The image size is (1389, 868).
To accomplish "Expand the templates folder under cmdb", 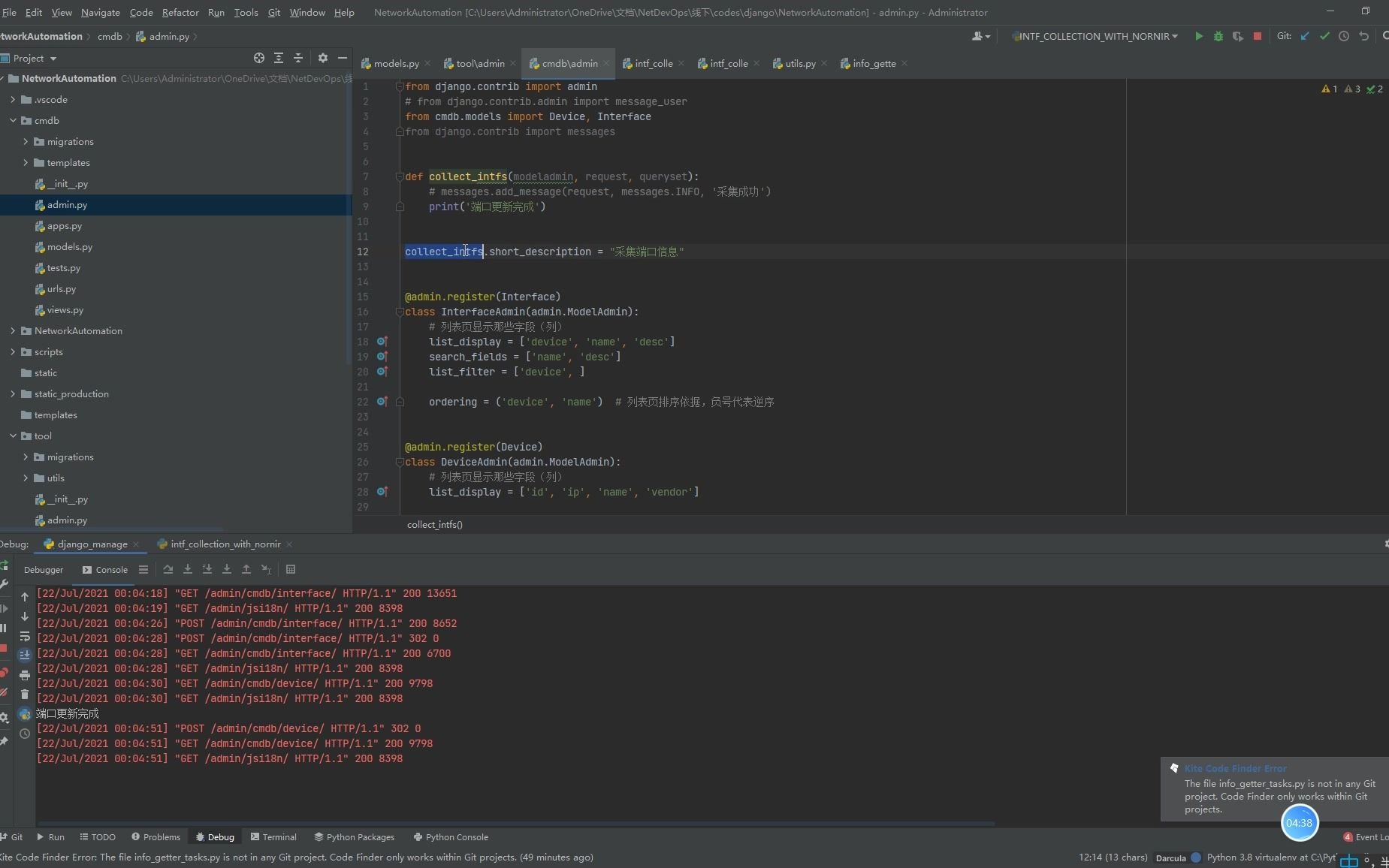I will click(26, 162).
